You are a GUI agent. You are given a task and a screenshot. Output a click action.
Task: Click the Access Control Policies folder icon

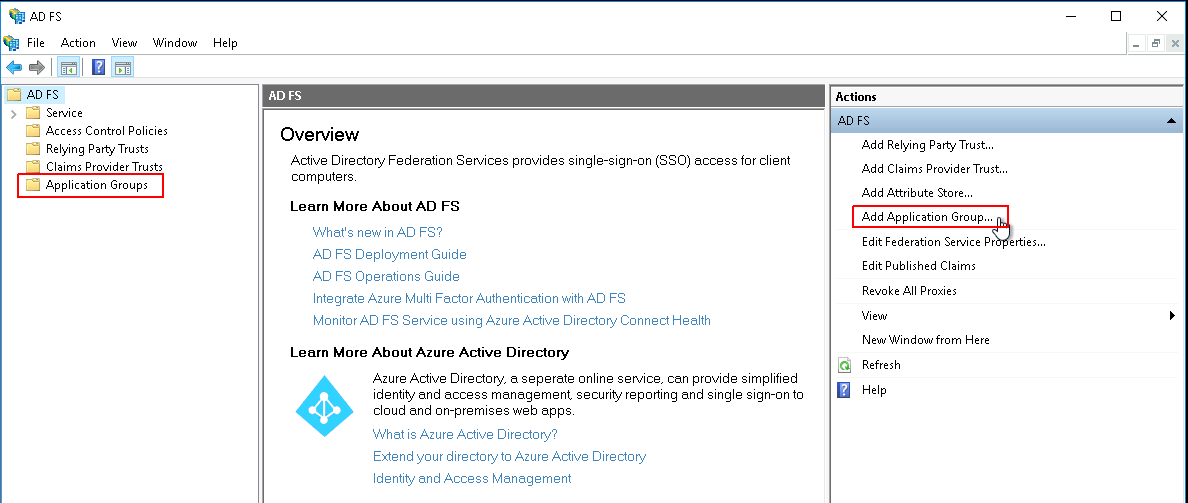pos(33,131)
